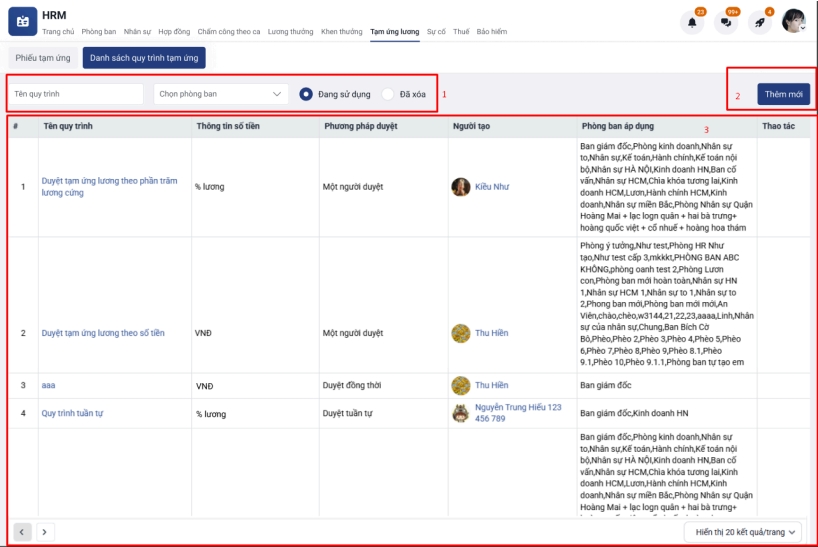Open the user profile avatar menu
Screen dimensions: 818x547
794,21
